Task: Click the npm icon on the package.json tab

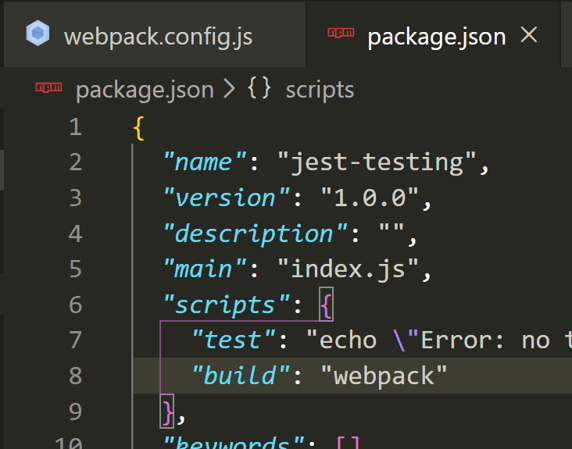Action: tap(341, 33)
